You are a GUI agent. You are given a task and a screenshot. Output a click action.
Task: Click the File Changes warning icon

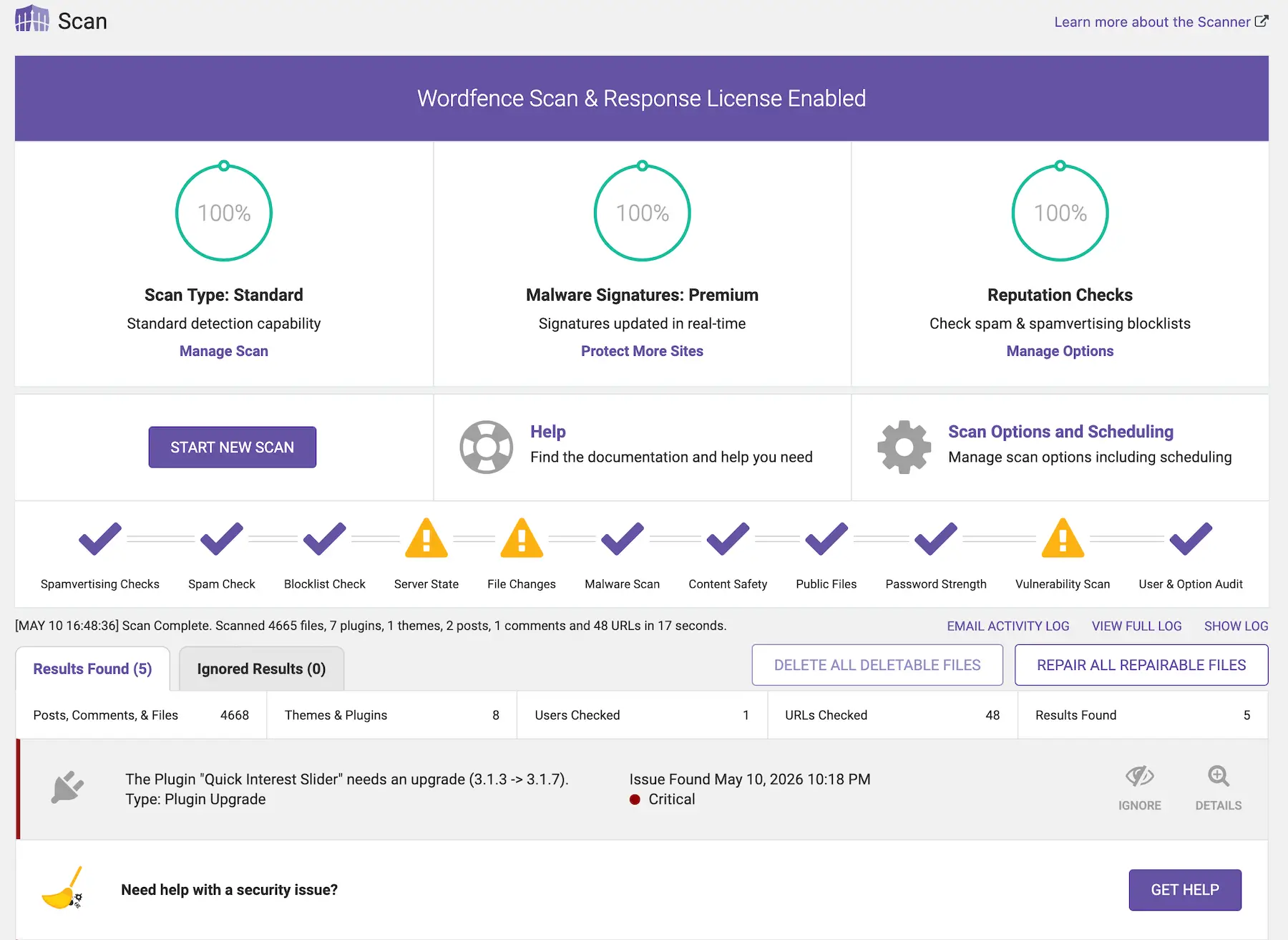522,538
